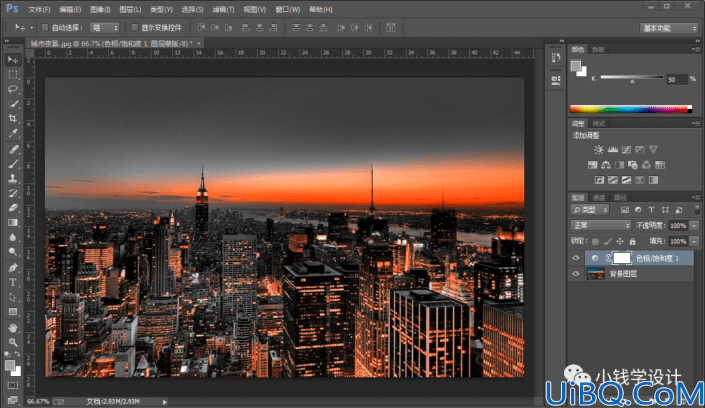Select the Zoom tool

click(13, 342)
